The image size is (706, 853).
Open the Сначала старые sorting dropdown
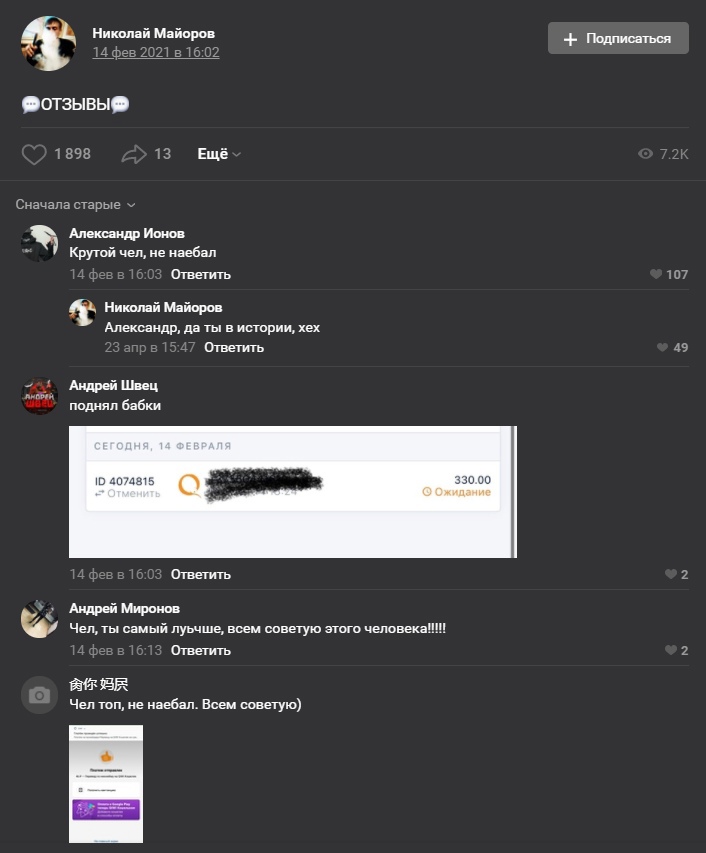pyautogui.click(x=75, y=205)
